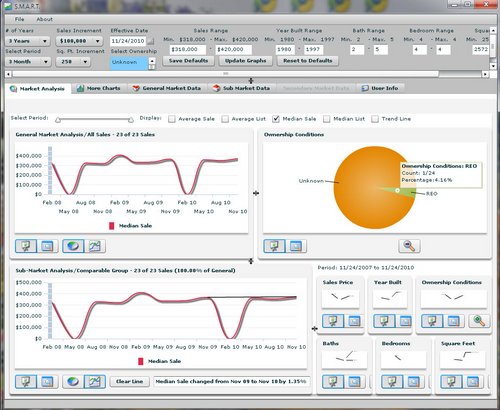The image size is (500, 410).
Task: Open the Select Period 3 Month dropdown
Action: coord(28,62)
